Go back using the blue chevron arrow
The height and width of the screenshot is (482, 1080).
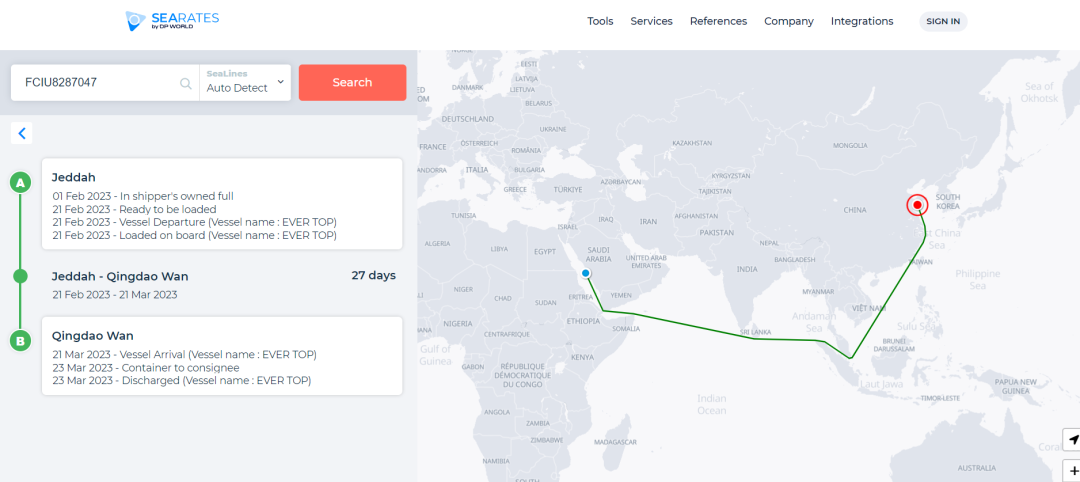click(21, 133)
